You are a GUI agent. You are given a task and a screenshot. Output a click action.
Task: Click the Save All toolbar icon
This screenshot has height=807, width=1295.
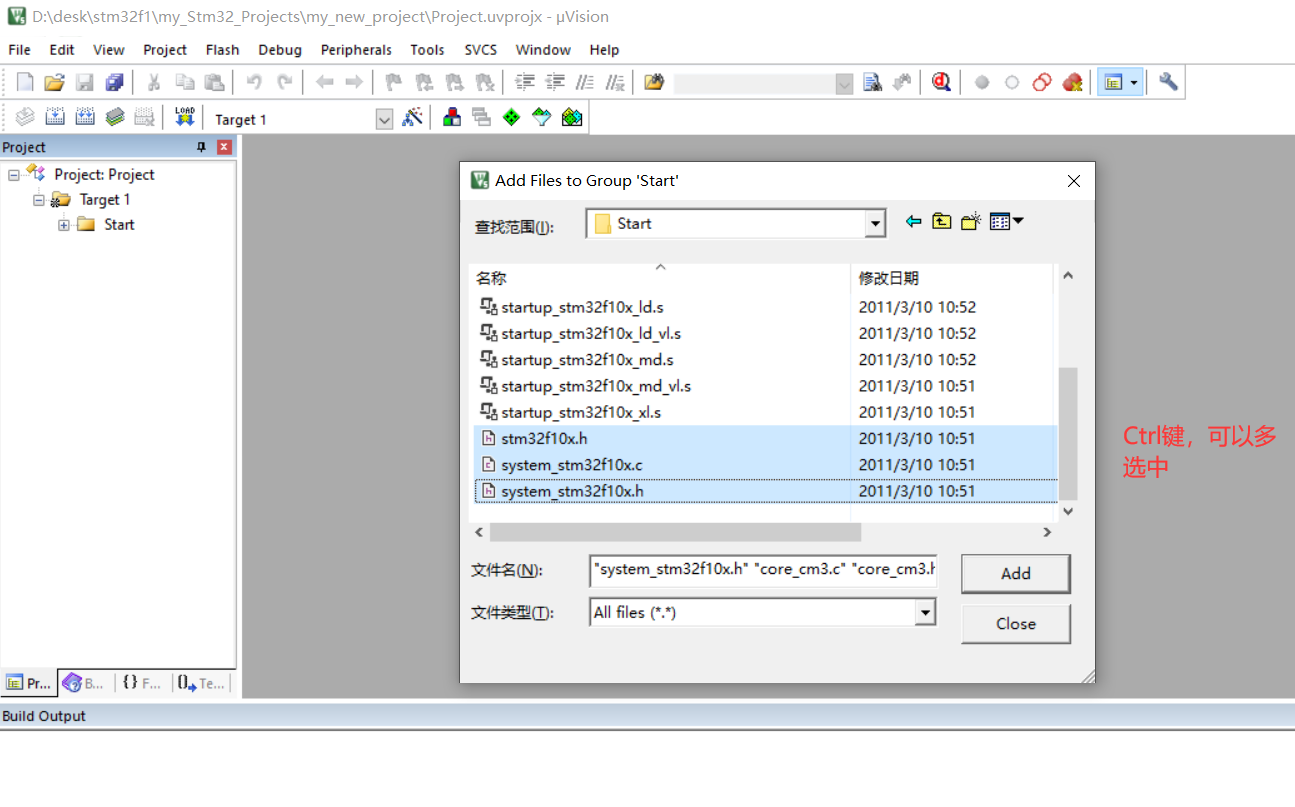(115, 82)
